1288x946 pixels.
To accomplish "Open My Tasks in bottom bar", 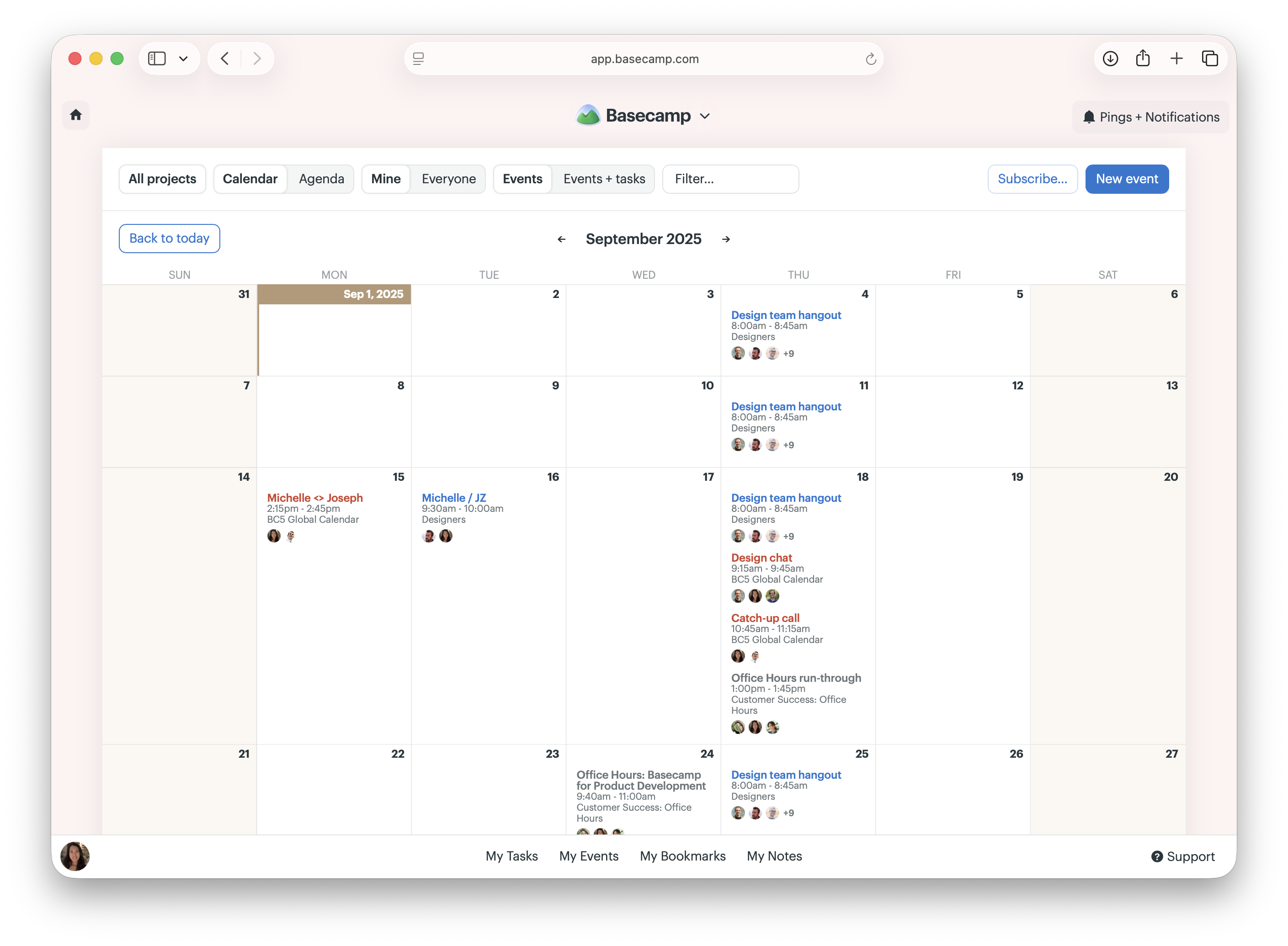I will pyautogui.click(x=511, y=856).
